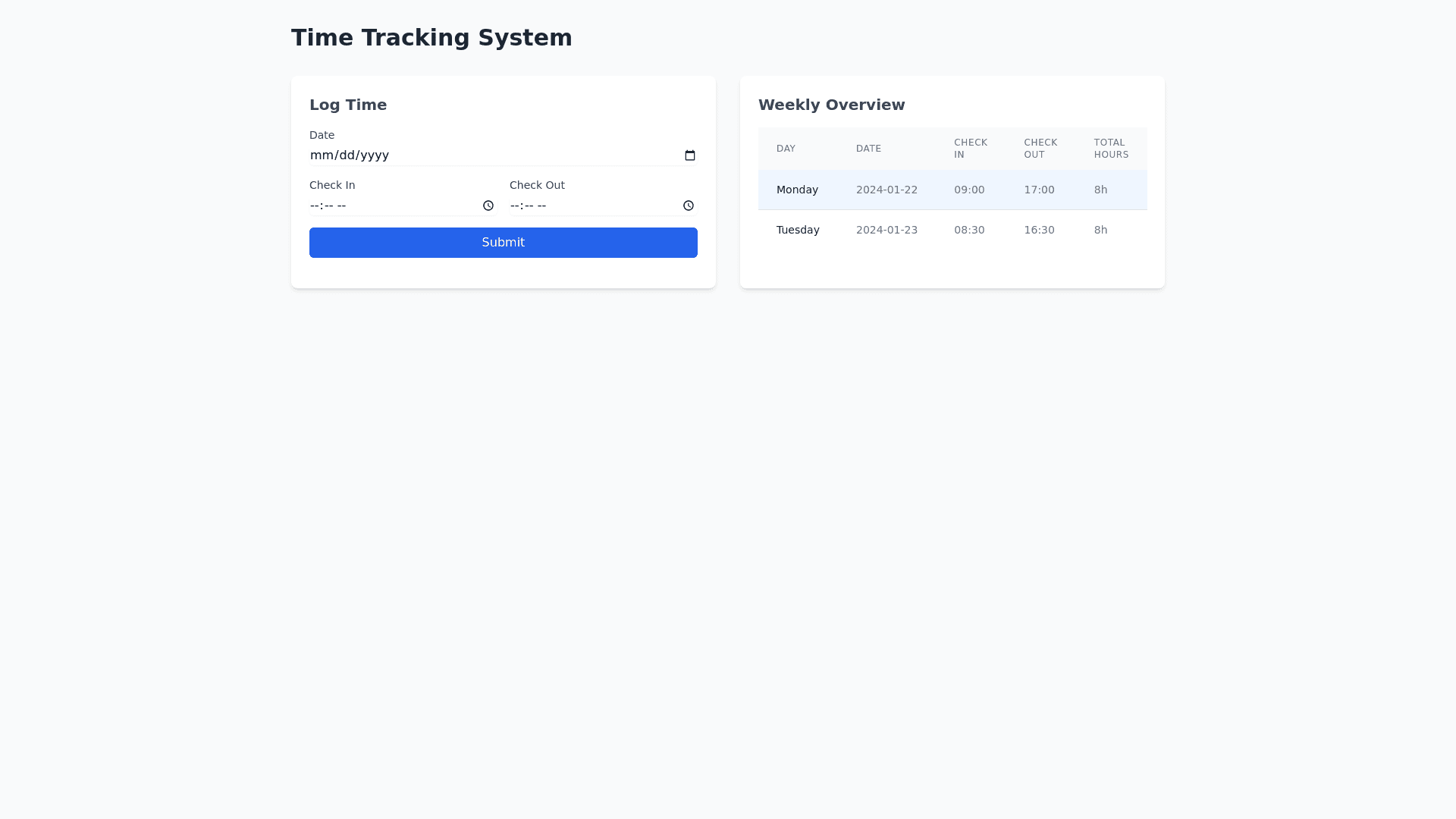
Task: Click the 16:30 check-out cell
Action: 1039,230
